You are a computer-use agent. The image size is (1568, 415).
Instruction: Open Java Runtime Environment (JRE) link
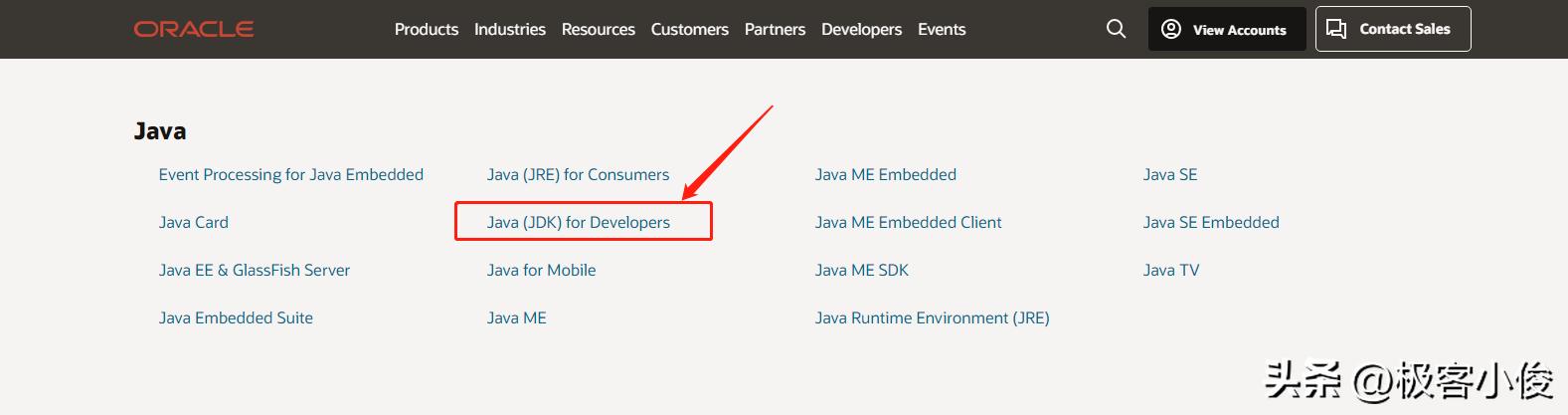click(x=933, y=317)
